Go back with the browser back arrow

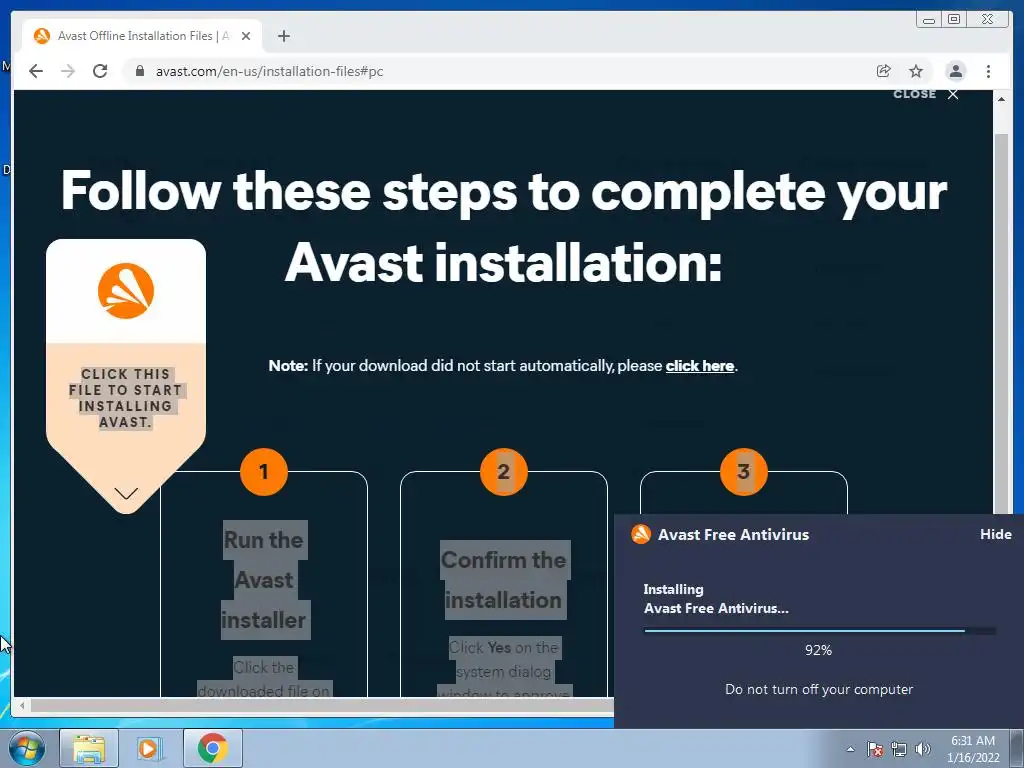point(36,71)
